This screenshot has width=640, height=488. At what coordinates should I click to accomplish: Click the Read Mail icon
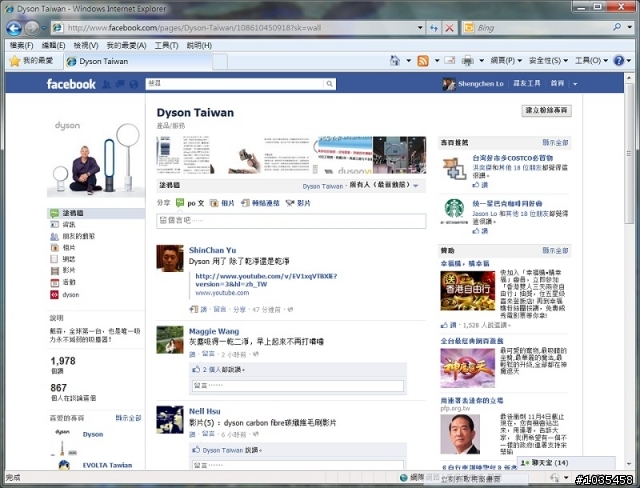pyautogui.click(x=450, y=60)
